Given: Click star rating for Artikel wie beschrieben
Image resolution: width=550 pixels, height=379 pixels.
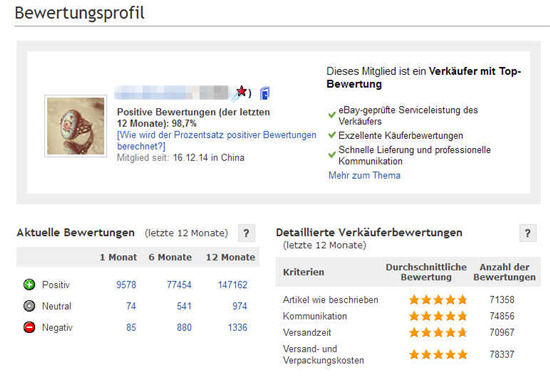Looking at the screenshot, I should tap(438, 300).
